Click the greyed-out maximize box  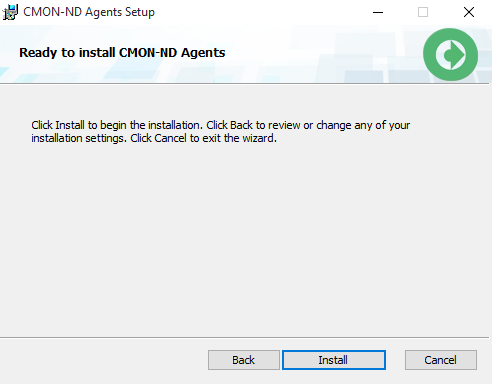[x=423, y=12]
